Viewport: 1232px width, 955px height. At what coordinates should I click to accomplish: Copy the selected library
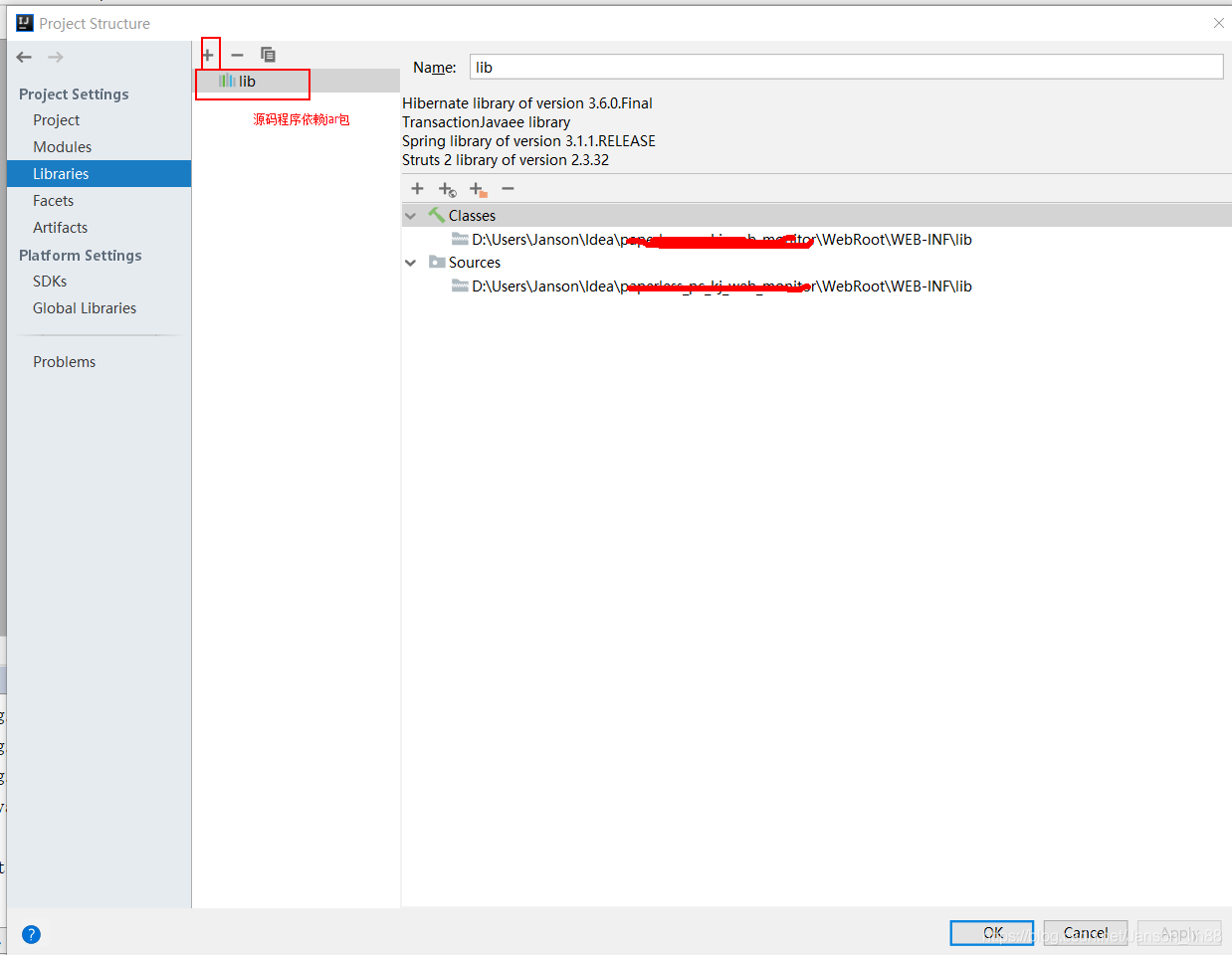(x=268, y=55)
